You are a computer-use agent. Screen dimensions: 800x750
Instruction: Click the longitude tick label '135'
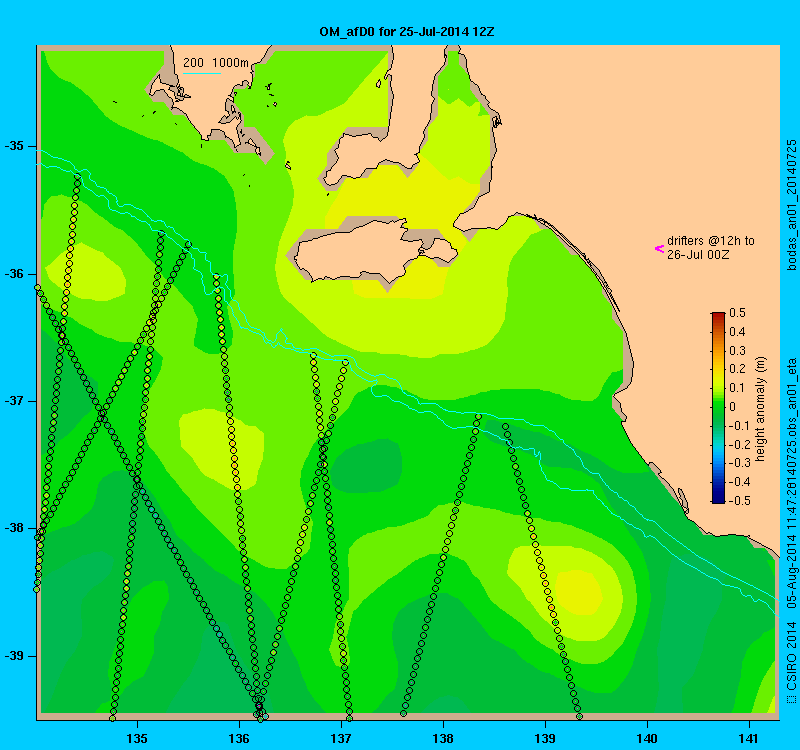[137, 738]
